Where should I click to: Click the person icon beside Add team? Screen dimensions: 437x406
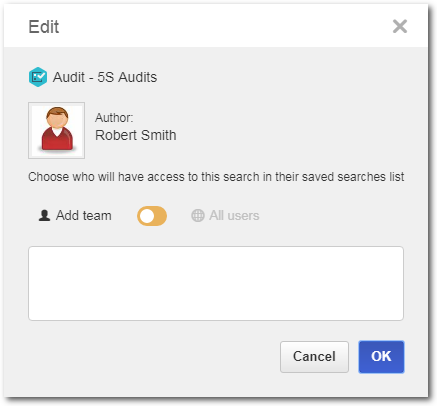point(44,215)
